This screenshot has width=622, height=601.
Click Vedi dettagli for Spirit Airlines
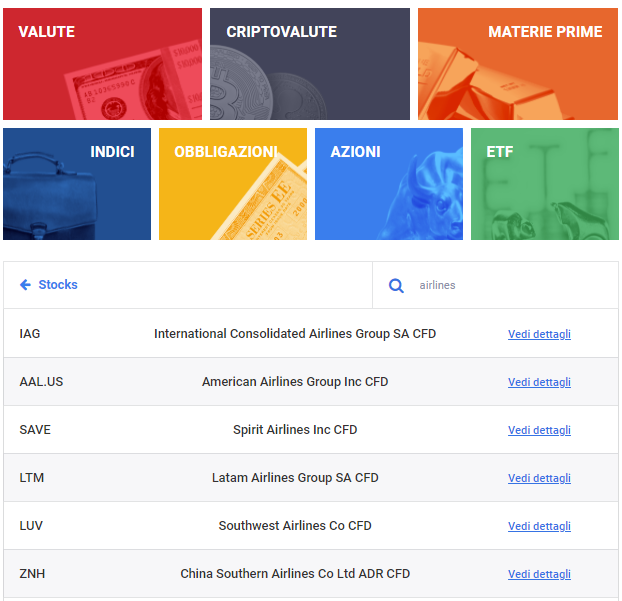pos(539,430)
